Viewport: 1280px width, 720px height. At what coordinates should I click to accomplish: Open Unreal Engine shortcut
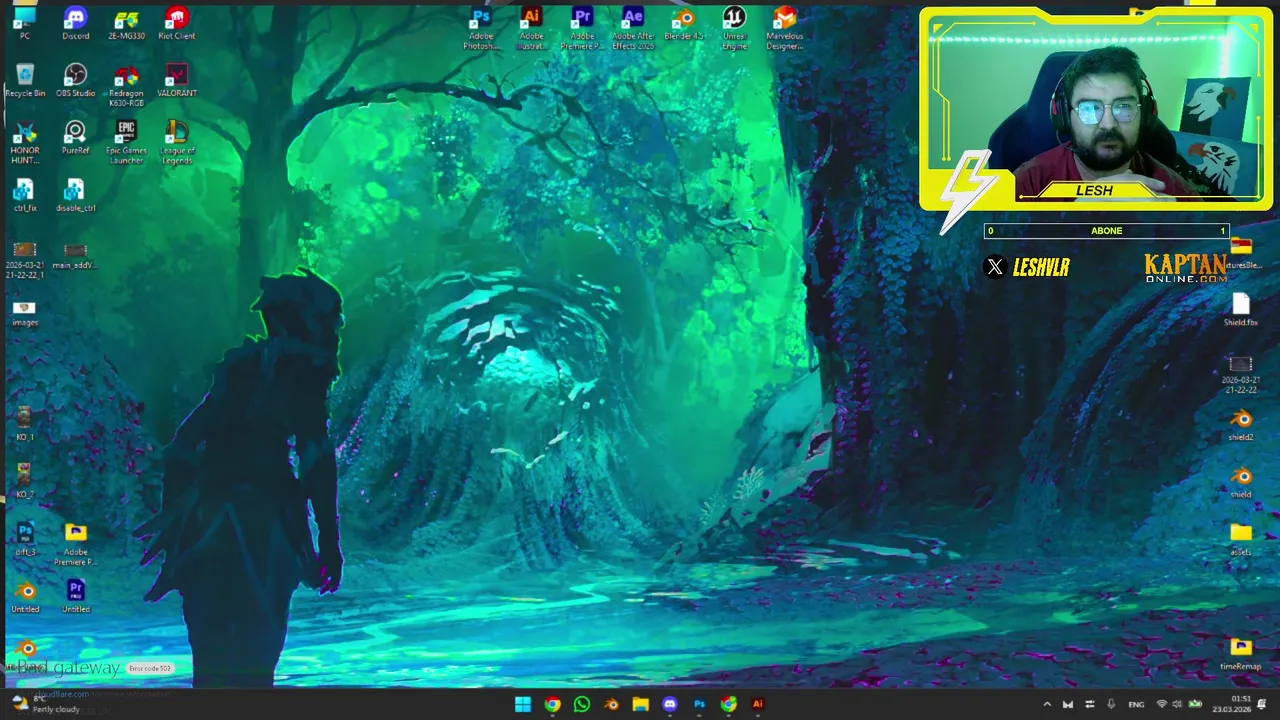tap(734, 28)
